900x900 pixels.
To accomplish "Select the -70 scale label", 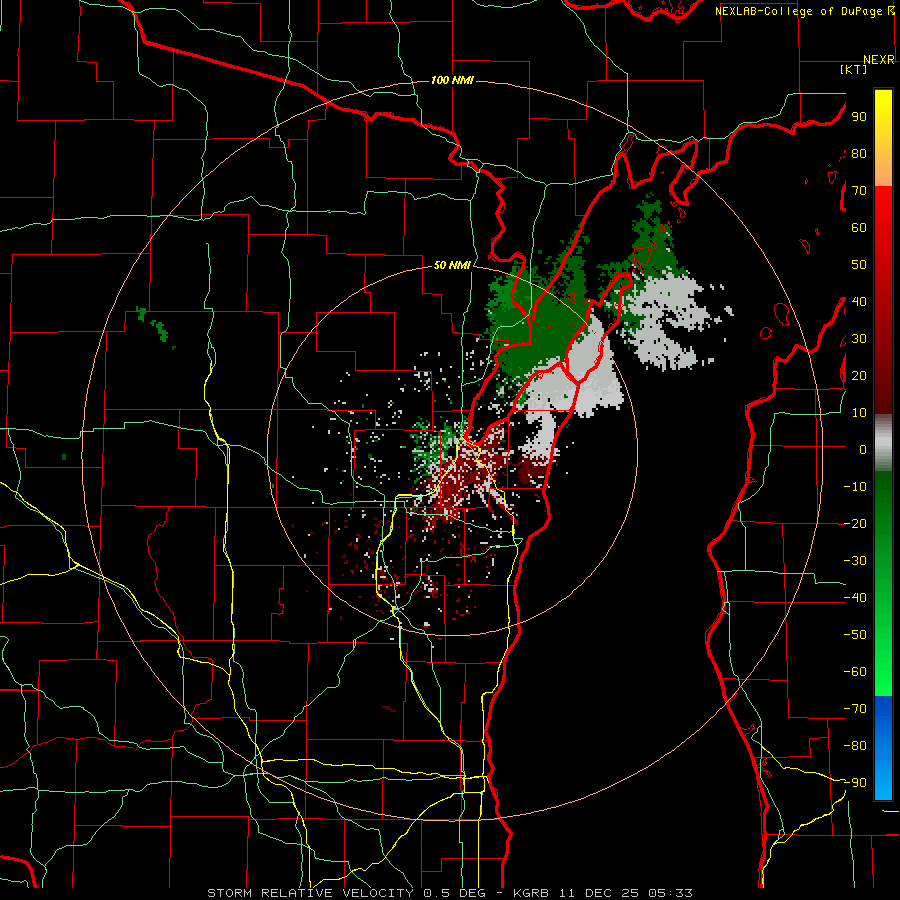I will tap(855, 709).
